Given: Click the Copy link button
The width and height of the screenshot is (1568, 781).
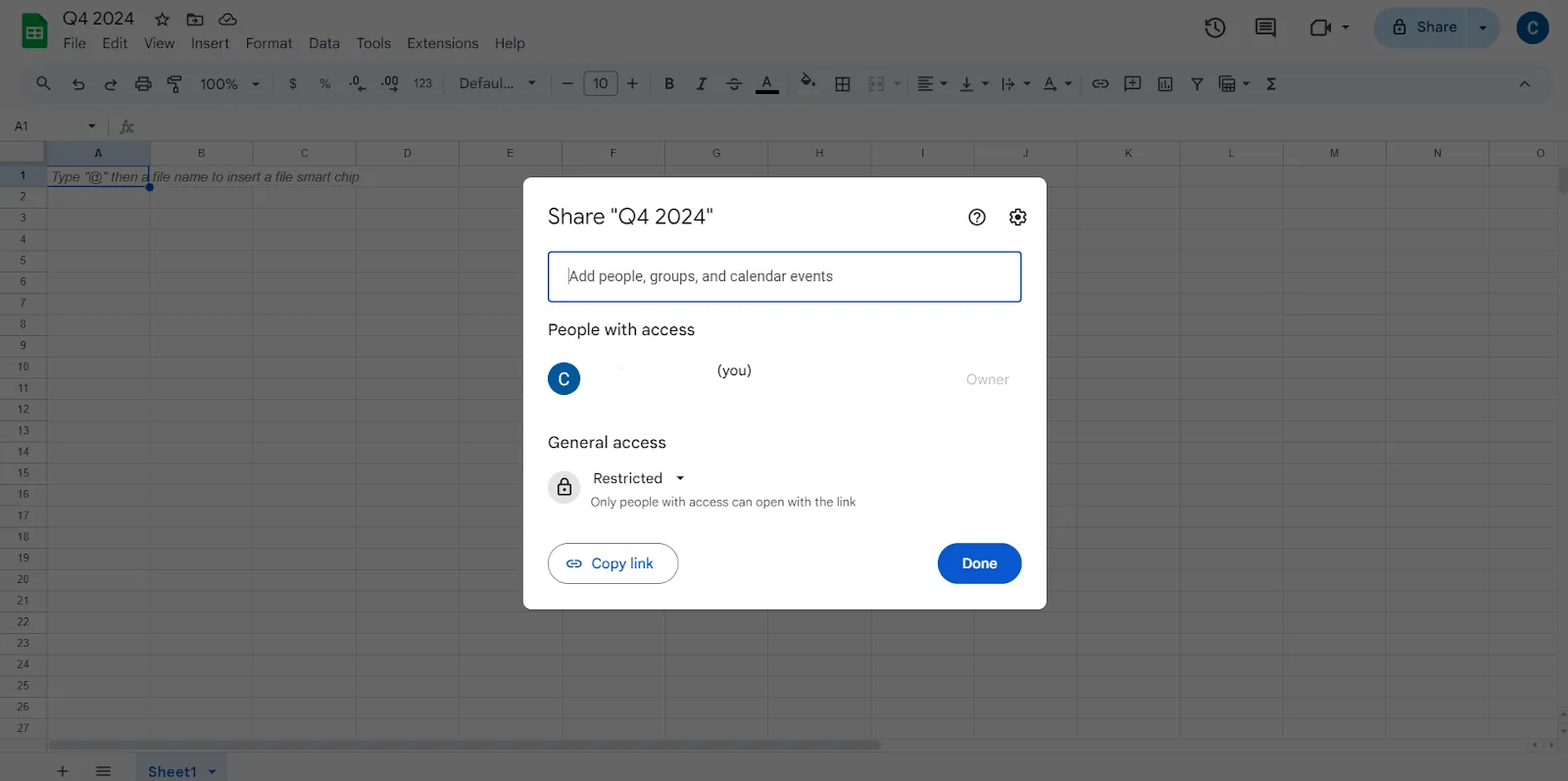Looking at the screenshot, I should (x=612, y=563).
